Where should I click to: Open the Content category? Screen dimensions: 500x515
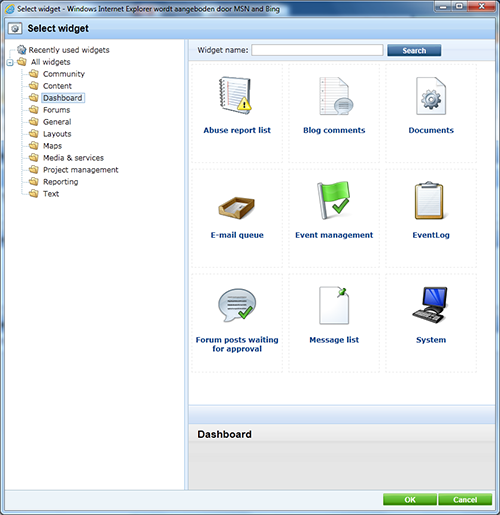[x=57, y=86]
